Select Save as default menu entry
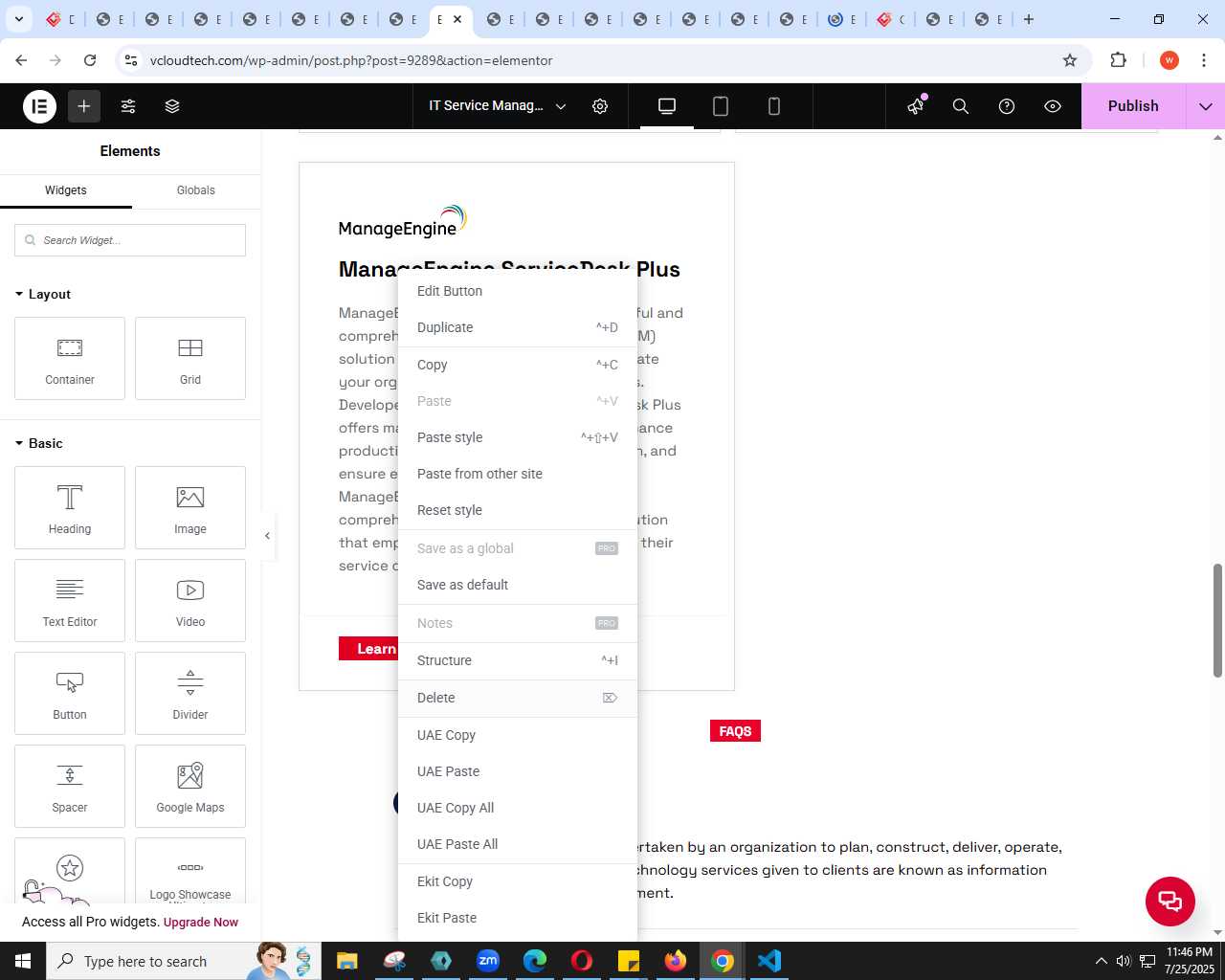Screen dimensions: 1225x980 pyautogui.click(x=517, y=585)
